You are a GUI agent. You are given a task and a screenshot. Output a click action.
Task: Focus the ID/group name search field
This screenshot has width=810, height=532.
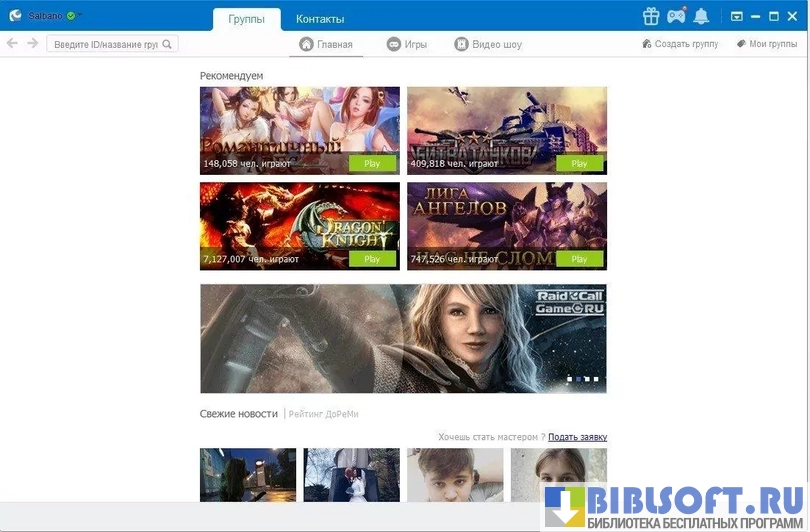point(105,44)
